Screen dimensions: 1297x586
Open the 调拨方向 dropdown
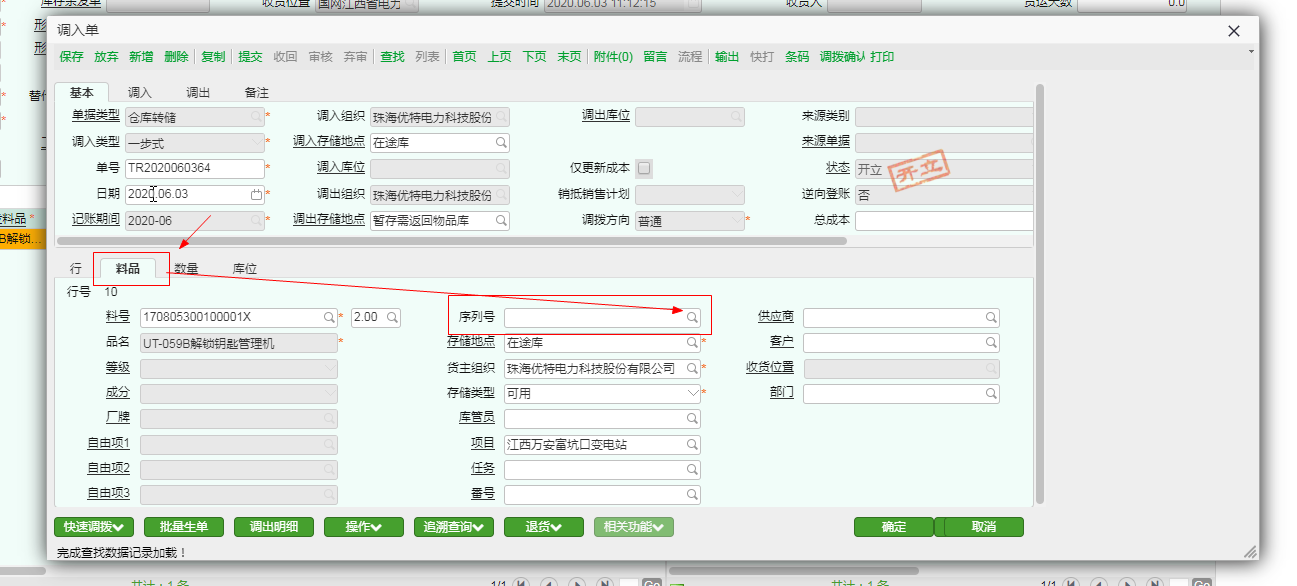pyautogui.click(x=736, y=220)
